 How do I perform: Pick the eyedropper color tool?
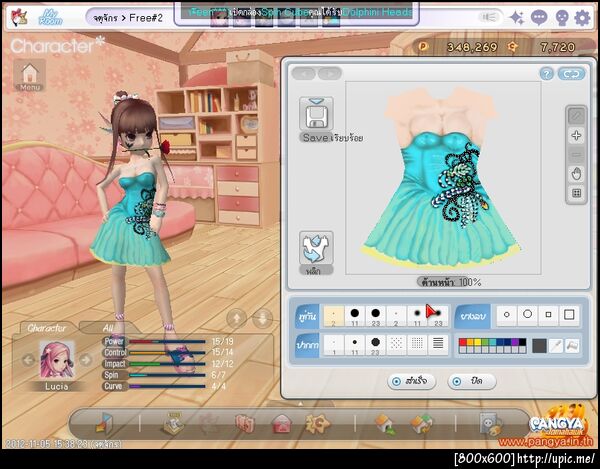[x=556, y=346]
